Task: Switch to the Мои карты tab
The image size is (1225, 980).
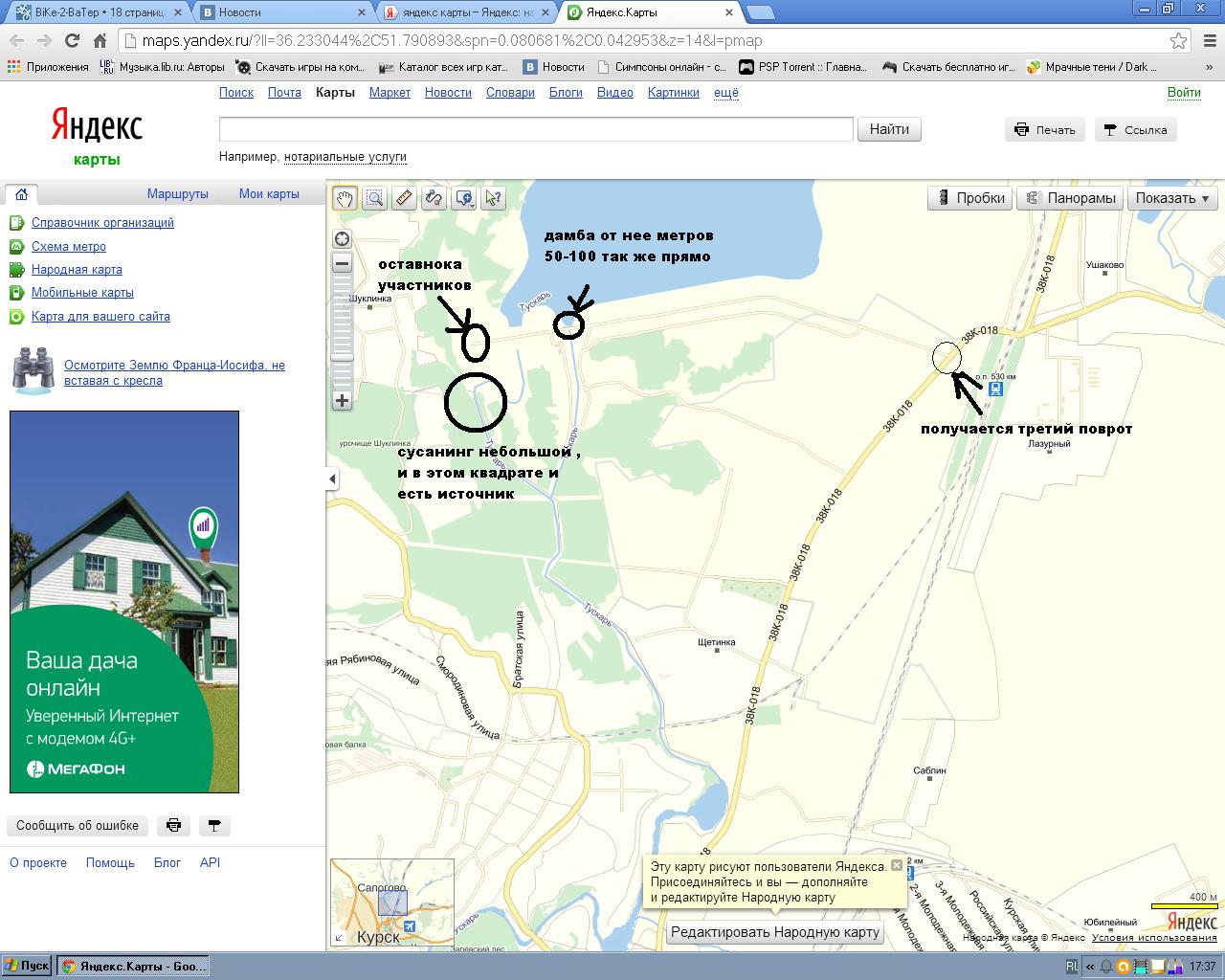Action: coord(269,193)
